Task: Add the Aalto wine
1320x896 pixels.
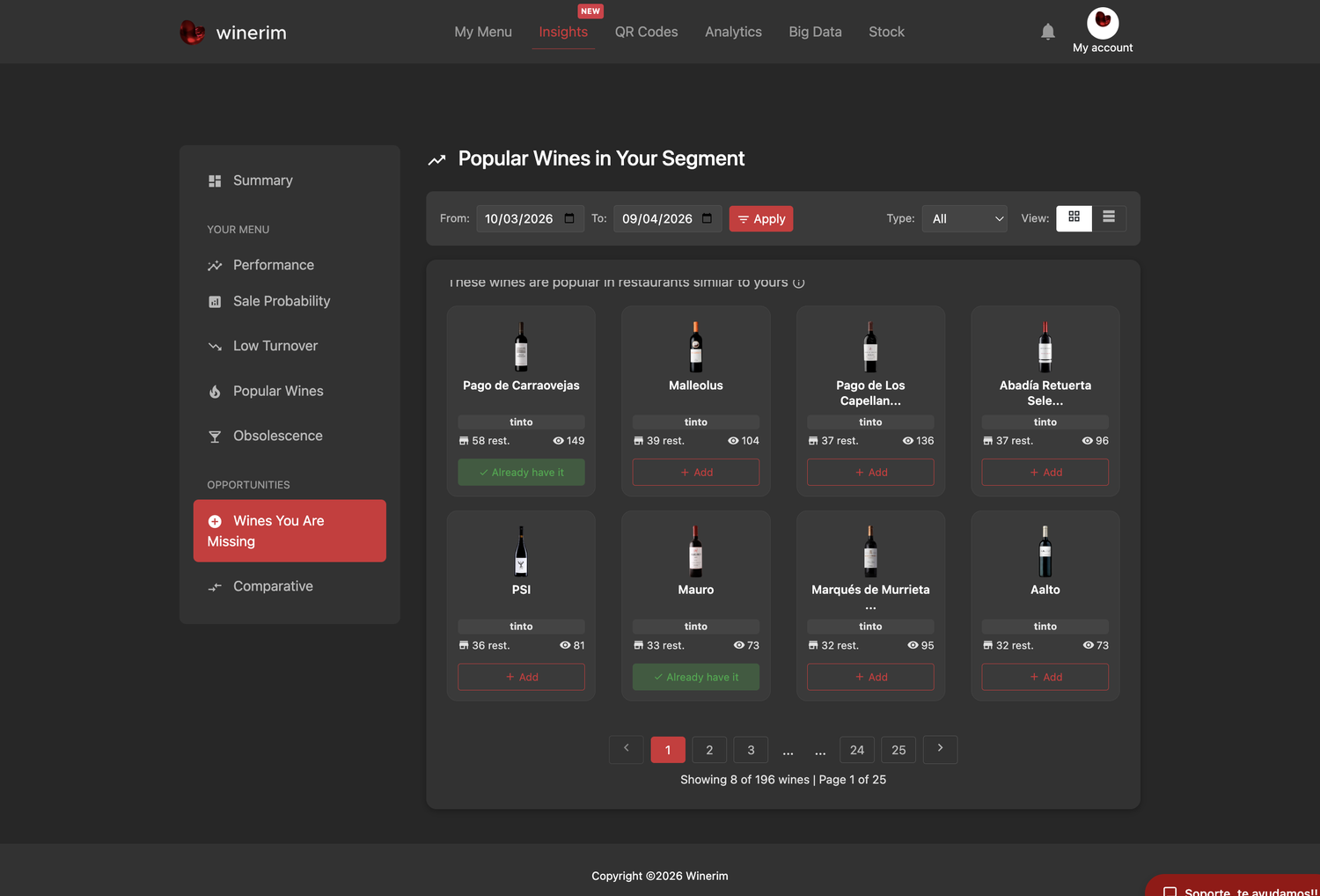Action: pos(1045,677)
